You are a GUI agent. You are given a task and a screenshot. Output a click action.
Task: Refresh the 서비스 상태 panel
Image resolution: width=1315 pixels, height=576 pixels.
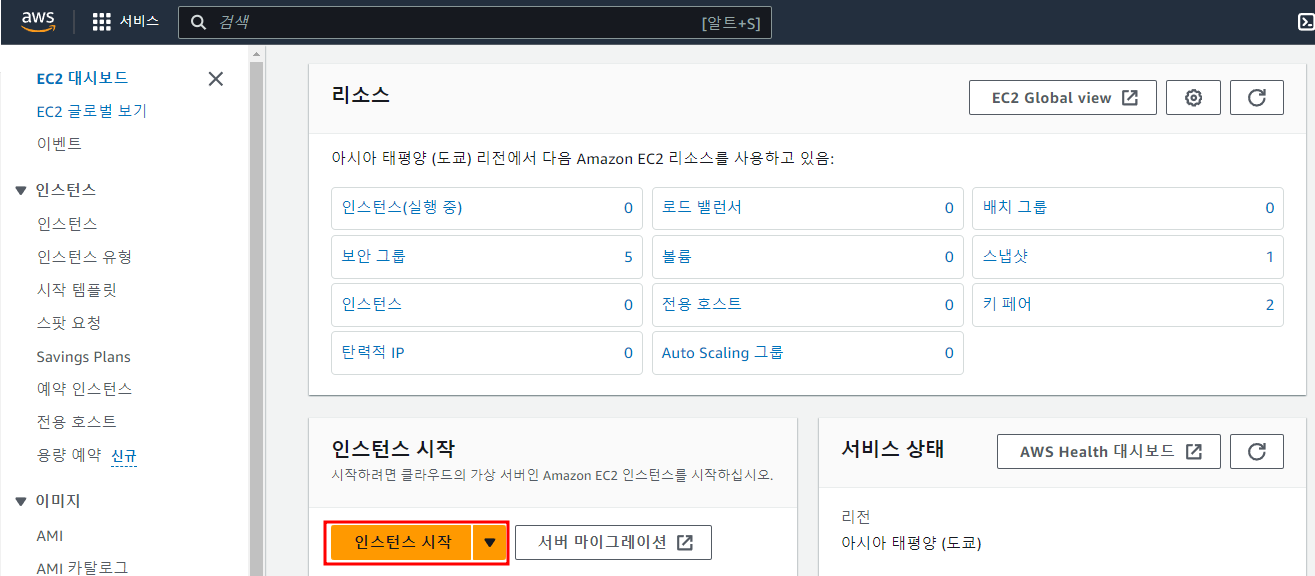coord(1257,451)
